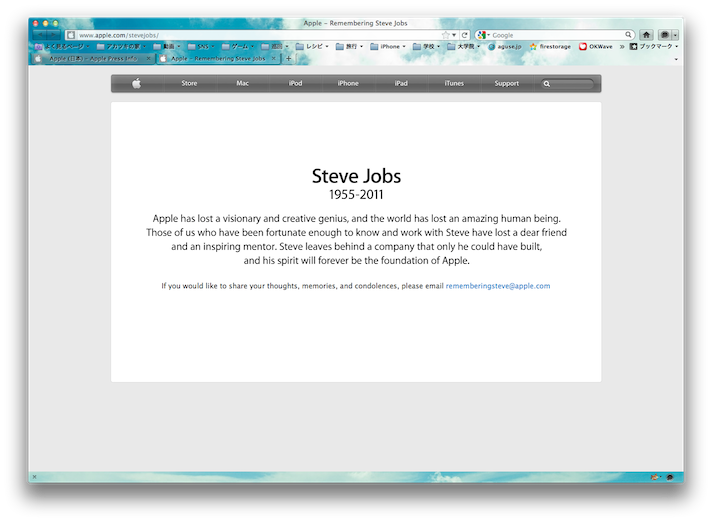Open the レシピ bookmark folder

pos(312,46)
